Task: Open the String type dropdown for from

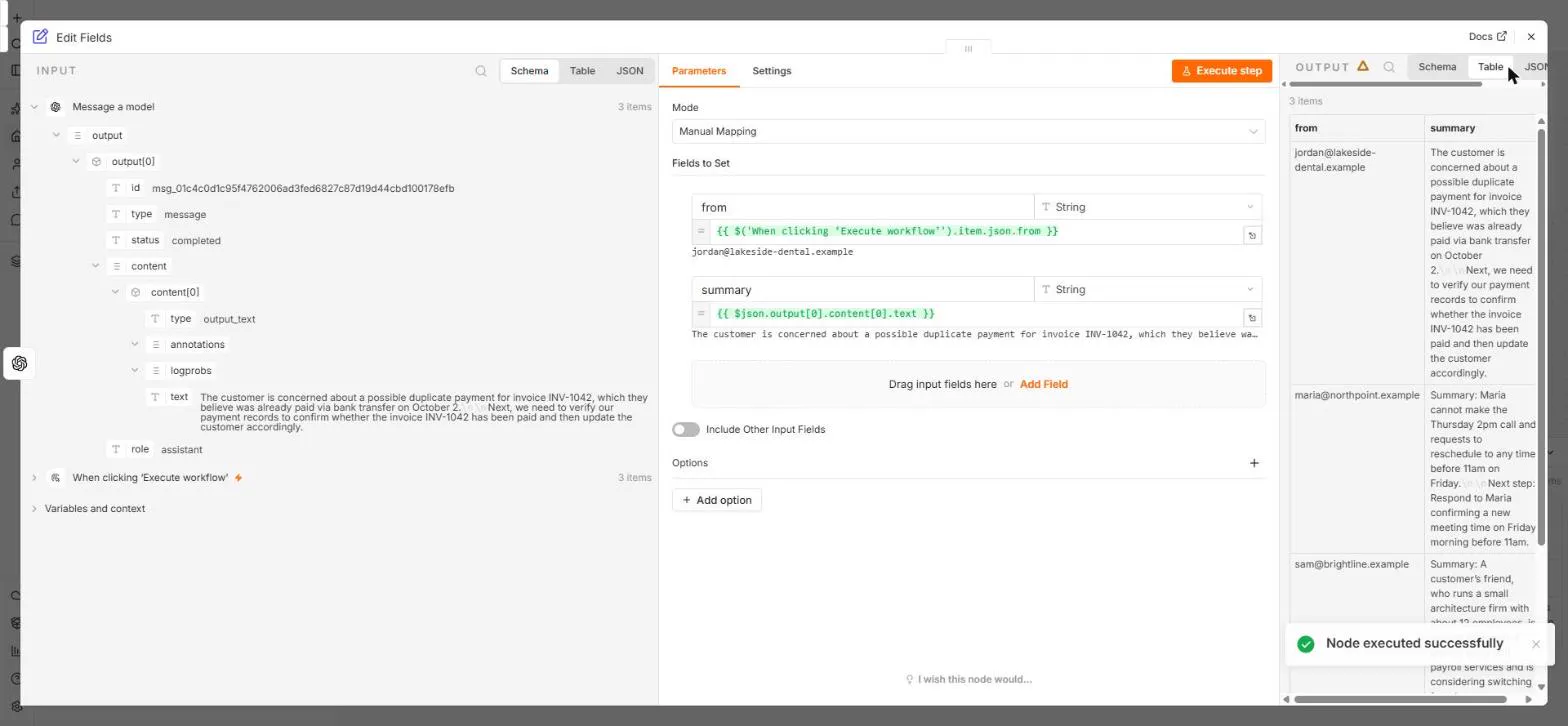Action: (x=1148, y=207)
